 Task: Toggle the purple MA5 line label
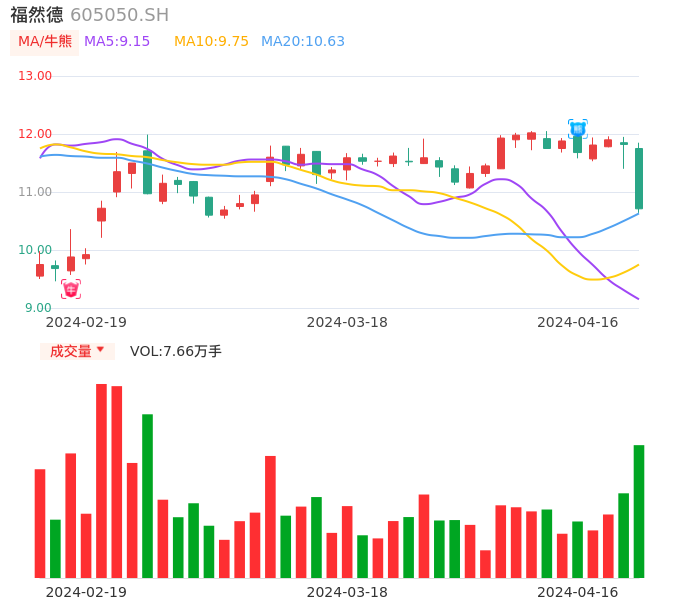click(117, 42)
